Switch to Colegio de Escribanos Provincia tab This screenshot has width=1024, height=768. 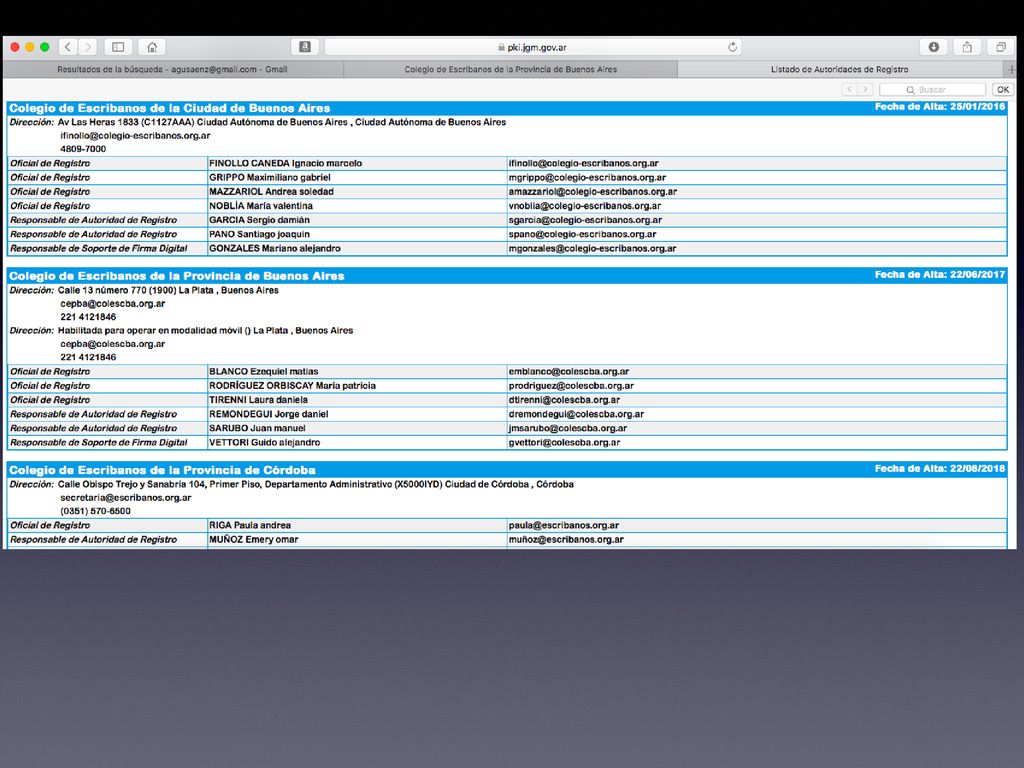click(511, 69)
